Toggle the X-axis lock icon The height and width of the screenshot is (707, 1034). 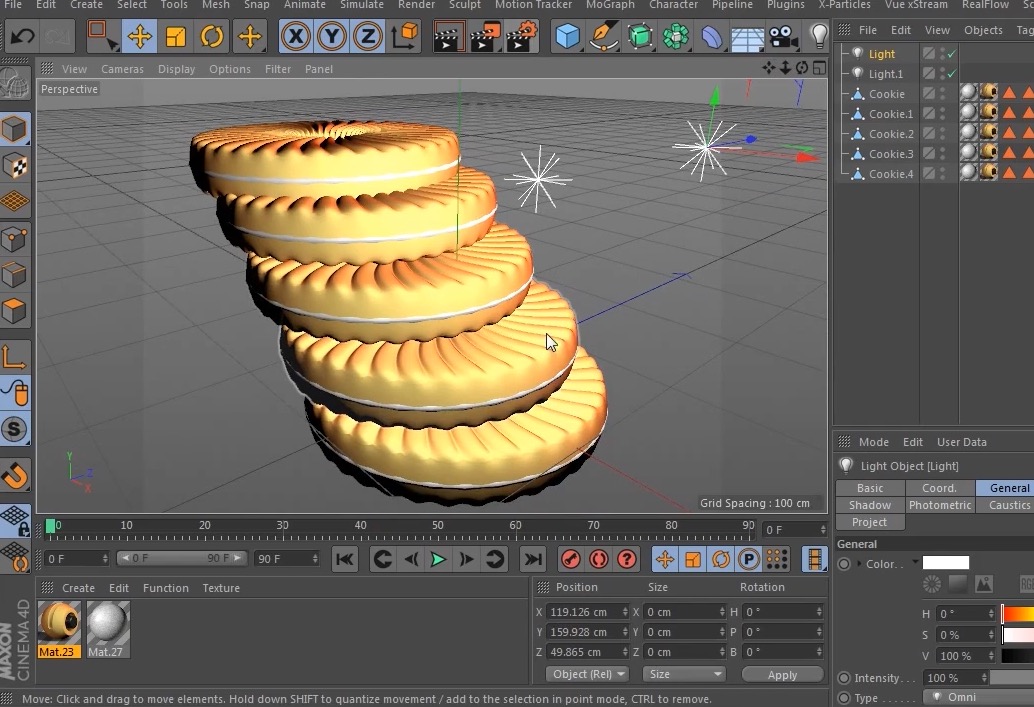pyautogui.click(x=296, y=36)
